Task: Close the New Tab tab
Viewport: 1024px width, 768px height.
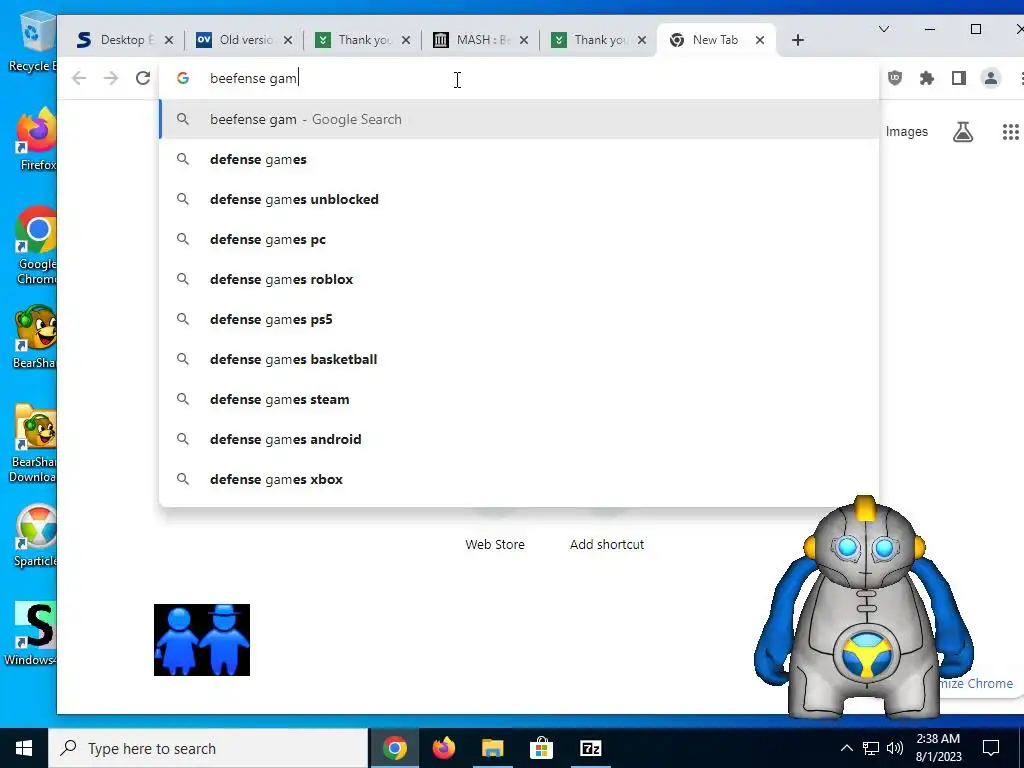Action: tap(760, 40)
